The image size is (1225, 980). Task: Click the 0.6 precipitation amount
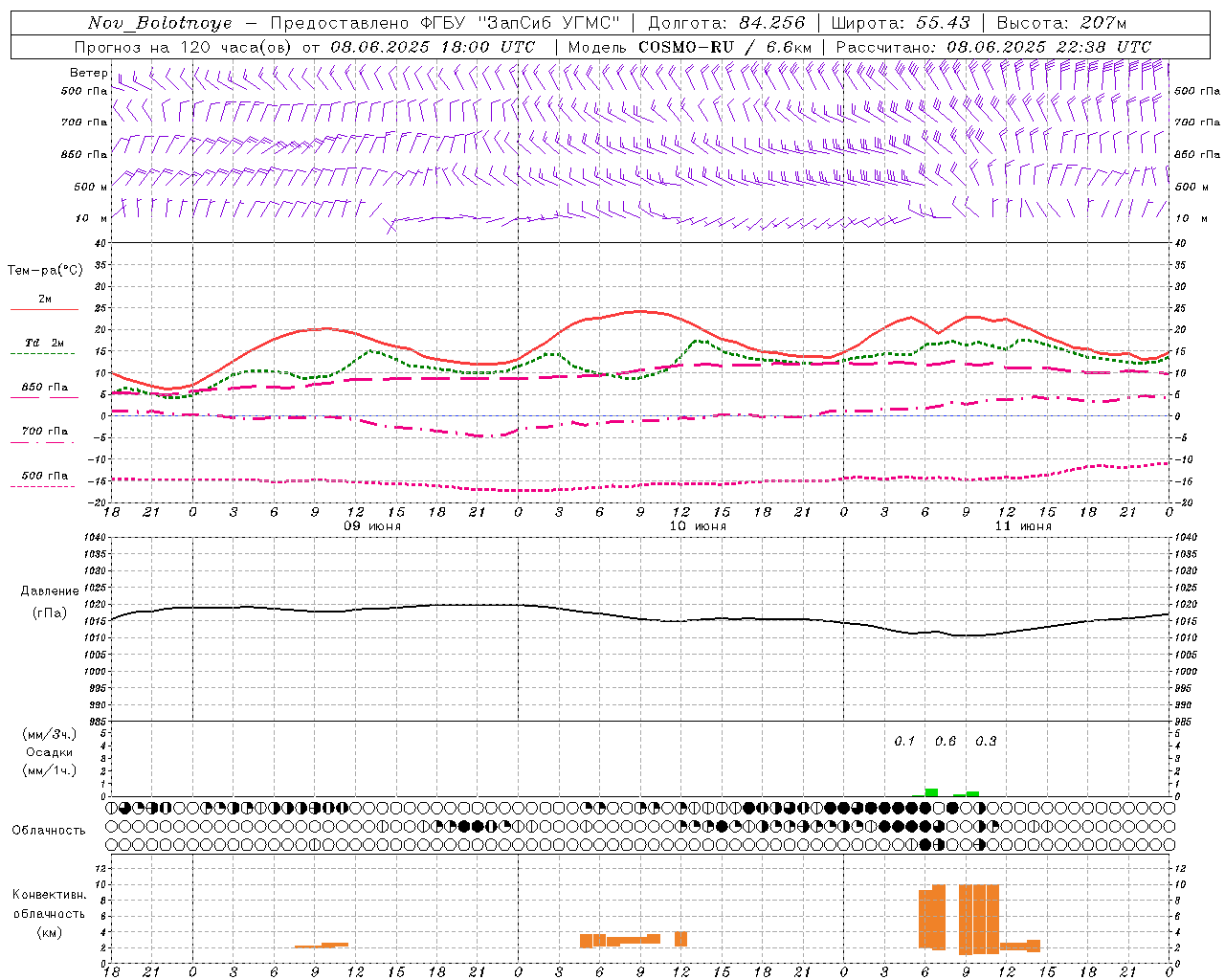(946, 742)
